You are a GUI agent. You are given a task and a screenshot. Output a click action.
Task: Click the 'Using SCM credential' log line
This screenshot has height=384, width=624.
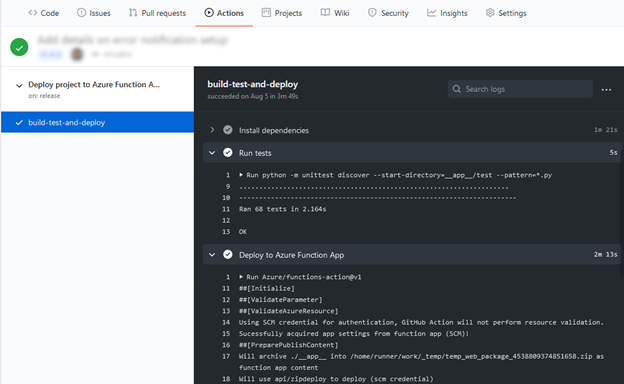(421, 322)
